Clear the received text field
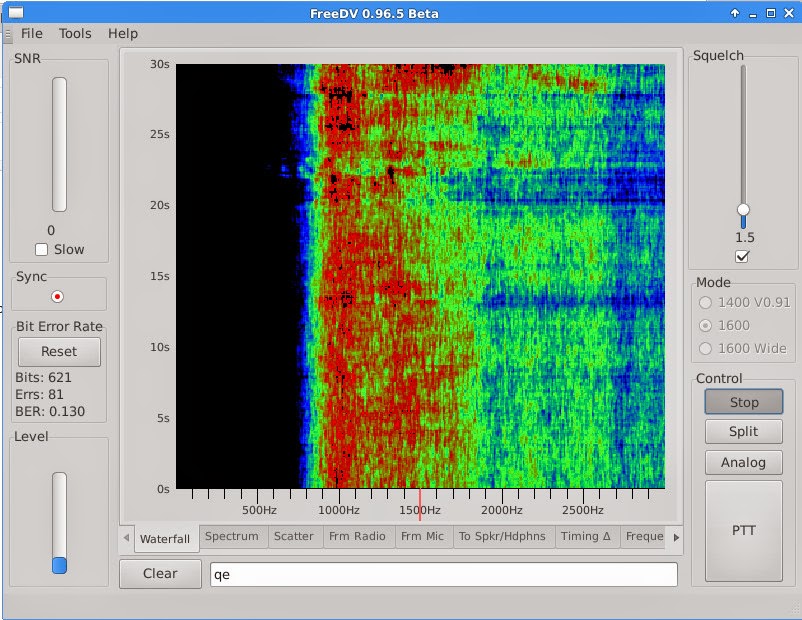802x620 pixels. pyautogui.click(x=160, y=574)
